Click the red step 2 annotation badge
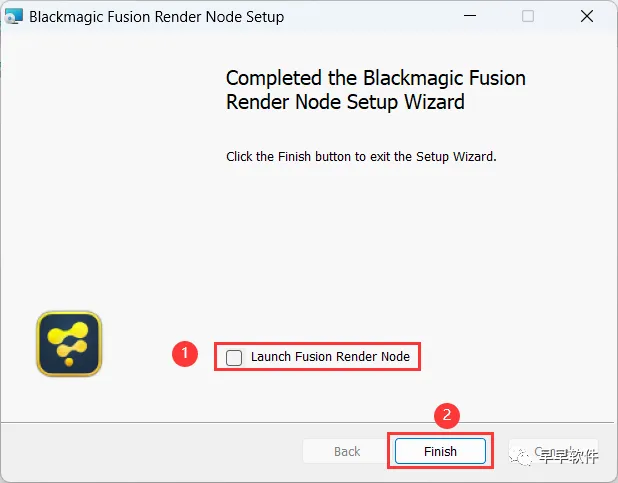Viewport: 618px width, 483px height. click(x=447, y=415)
